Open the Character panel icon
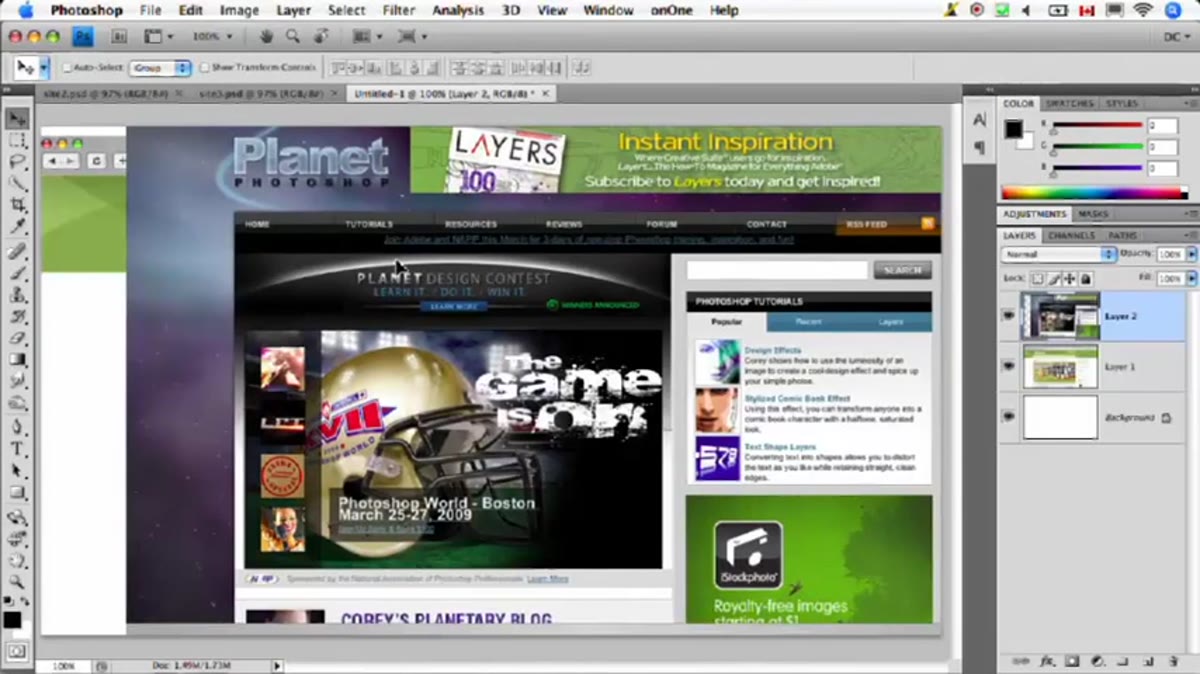1200x674 pixels. tap(979, 121)
